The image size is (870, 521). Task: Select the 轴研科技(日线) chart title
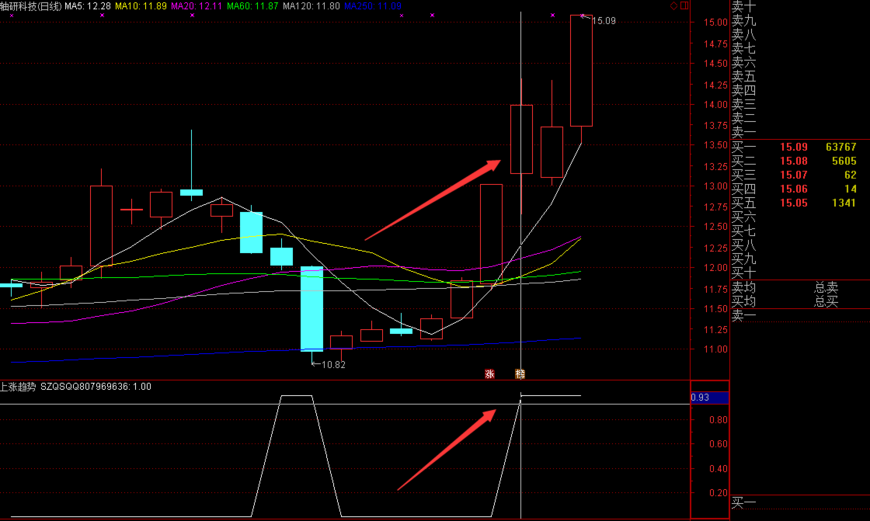pos(31,6)
